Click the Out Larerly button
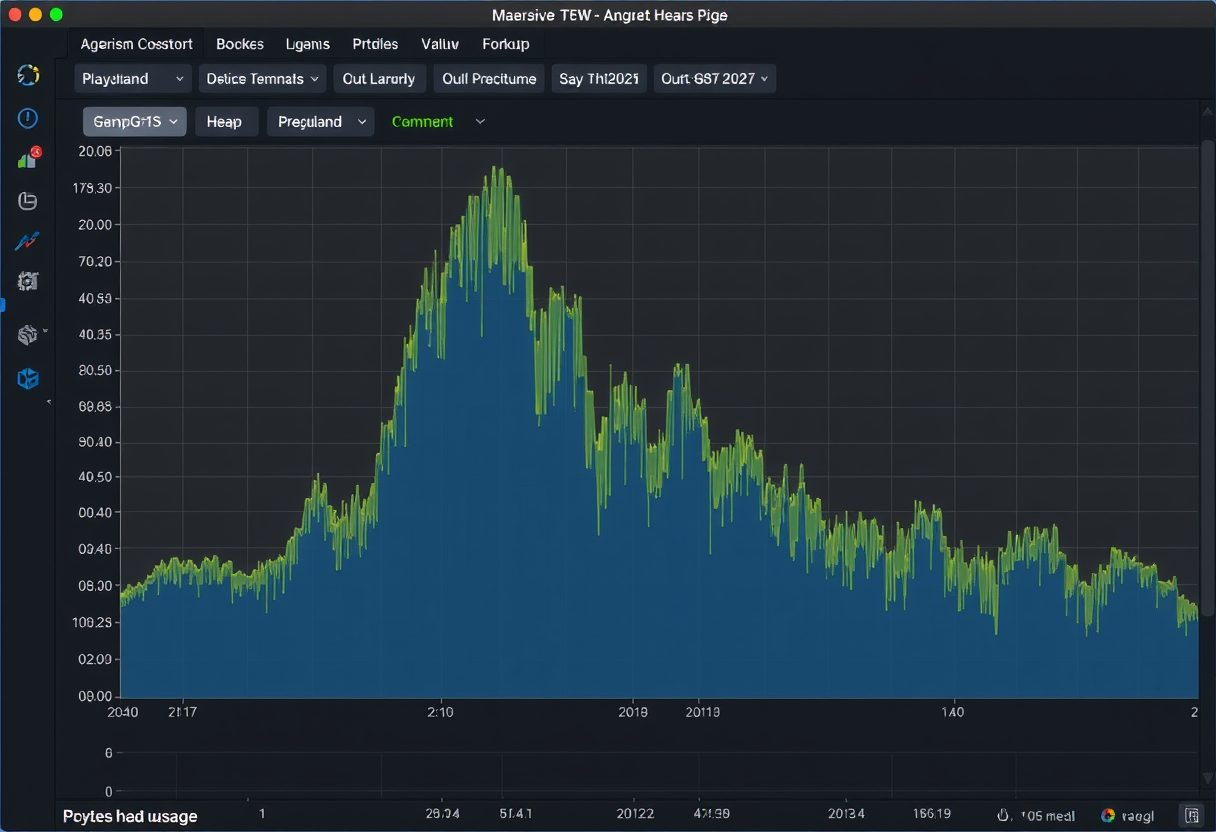 click(x=379, y=79)
